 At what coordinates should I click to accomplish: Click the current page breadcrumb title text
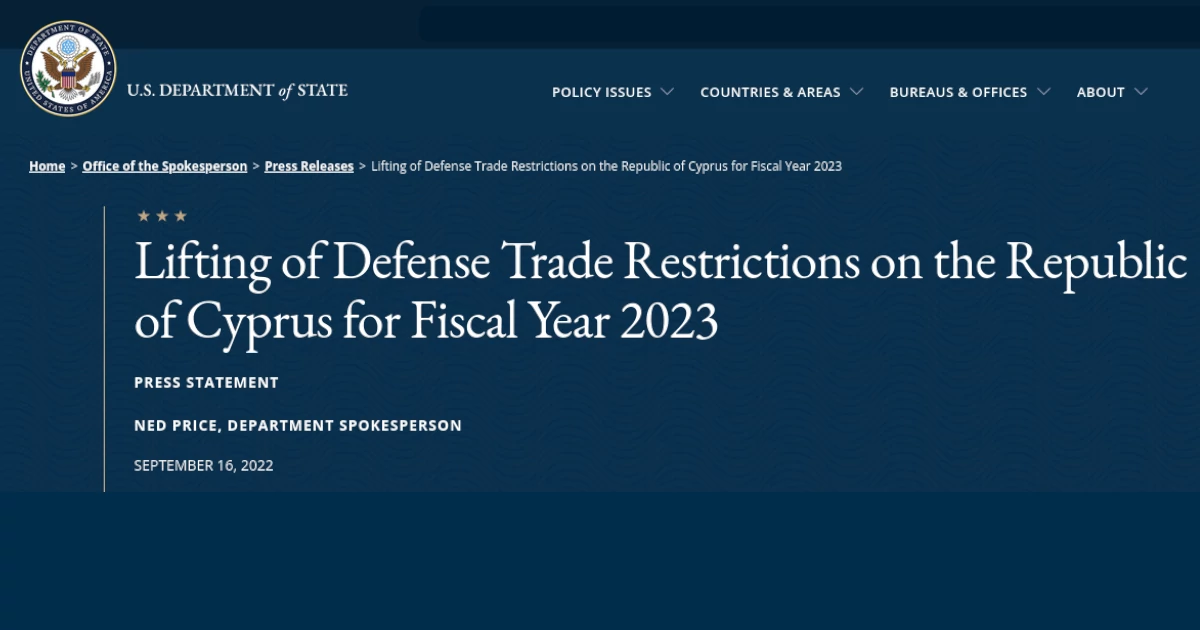(x=606, y=166)
